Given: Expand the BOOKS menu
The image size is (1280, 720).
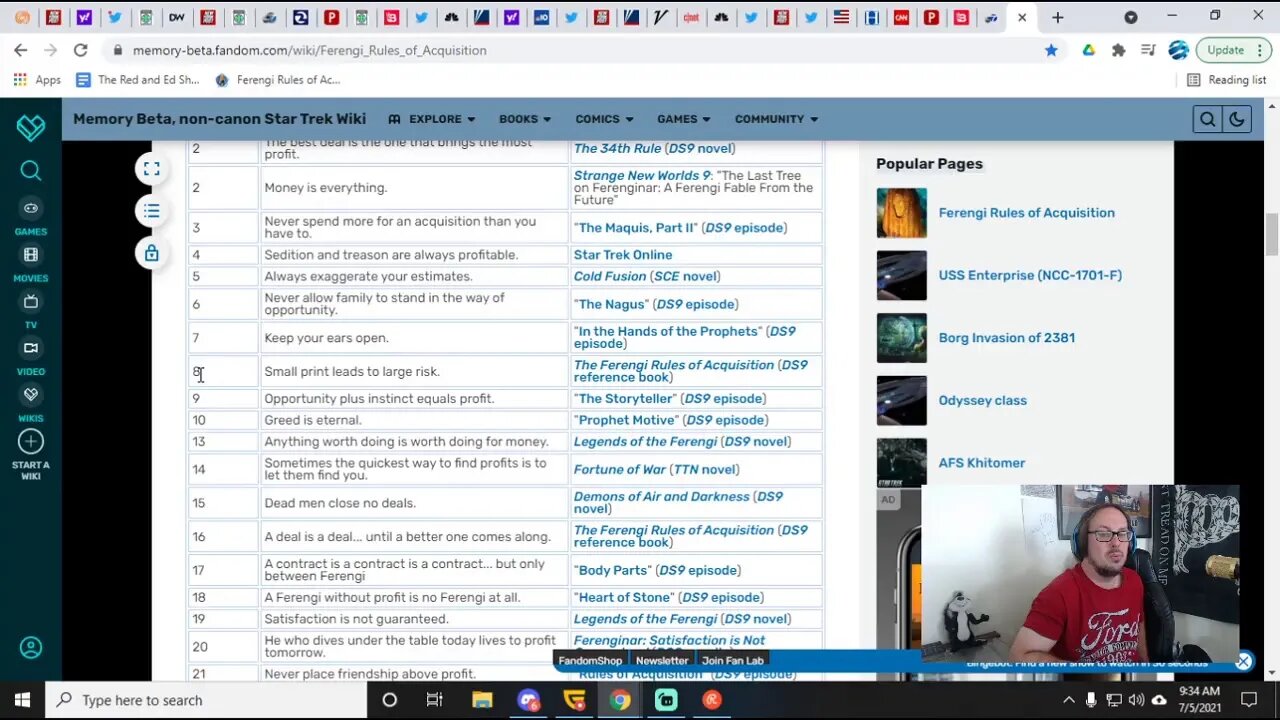Looking at the screenshot, I should (x=525, y=119).
